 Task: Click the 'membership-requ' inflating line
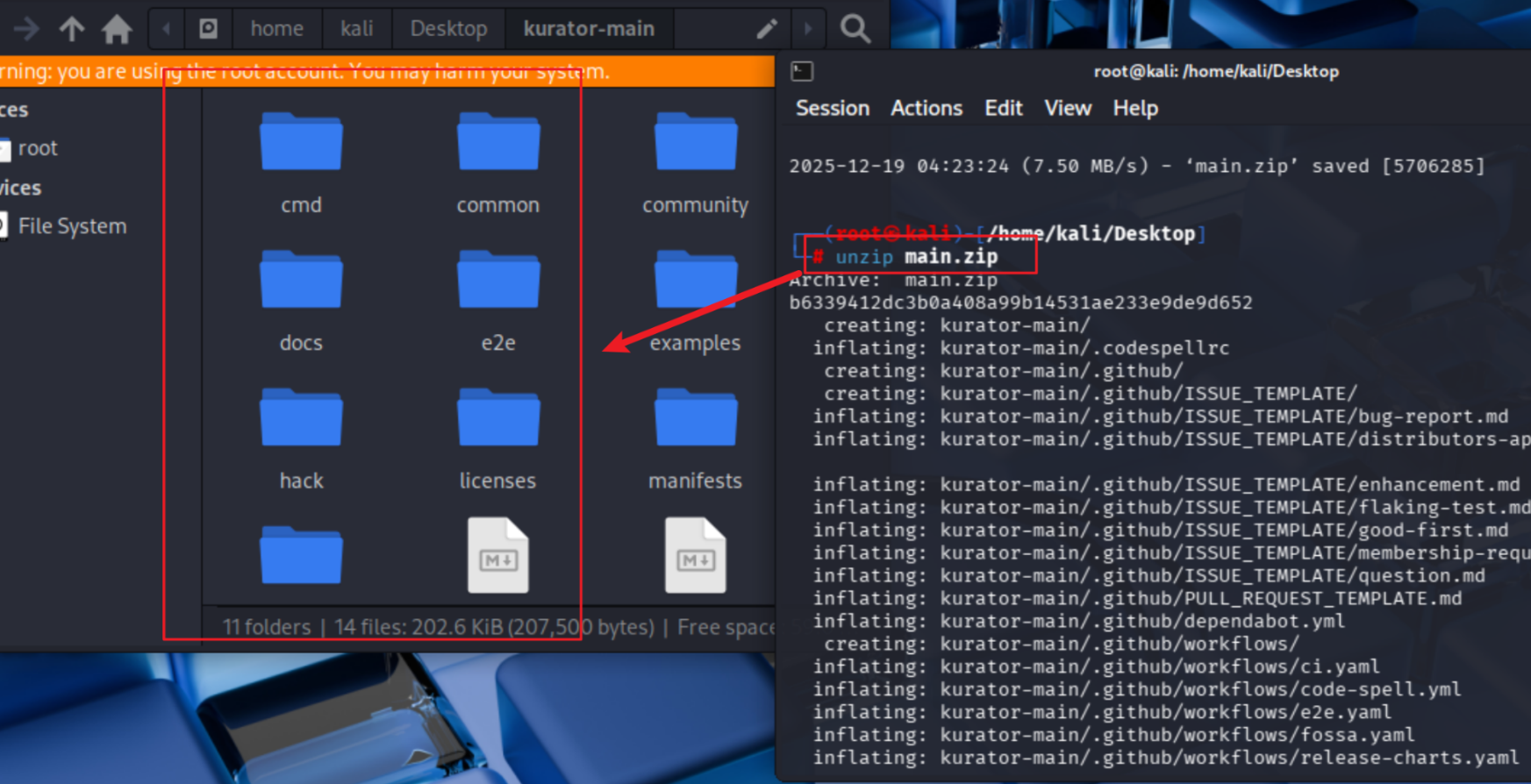(1171, 553)
